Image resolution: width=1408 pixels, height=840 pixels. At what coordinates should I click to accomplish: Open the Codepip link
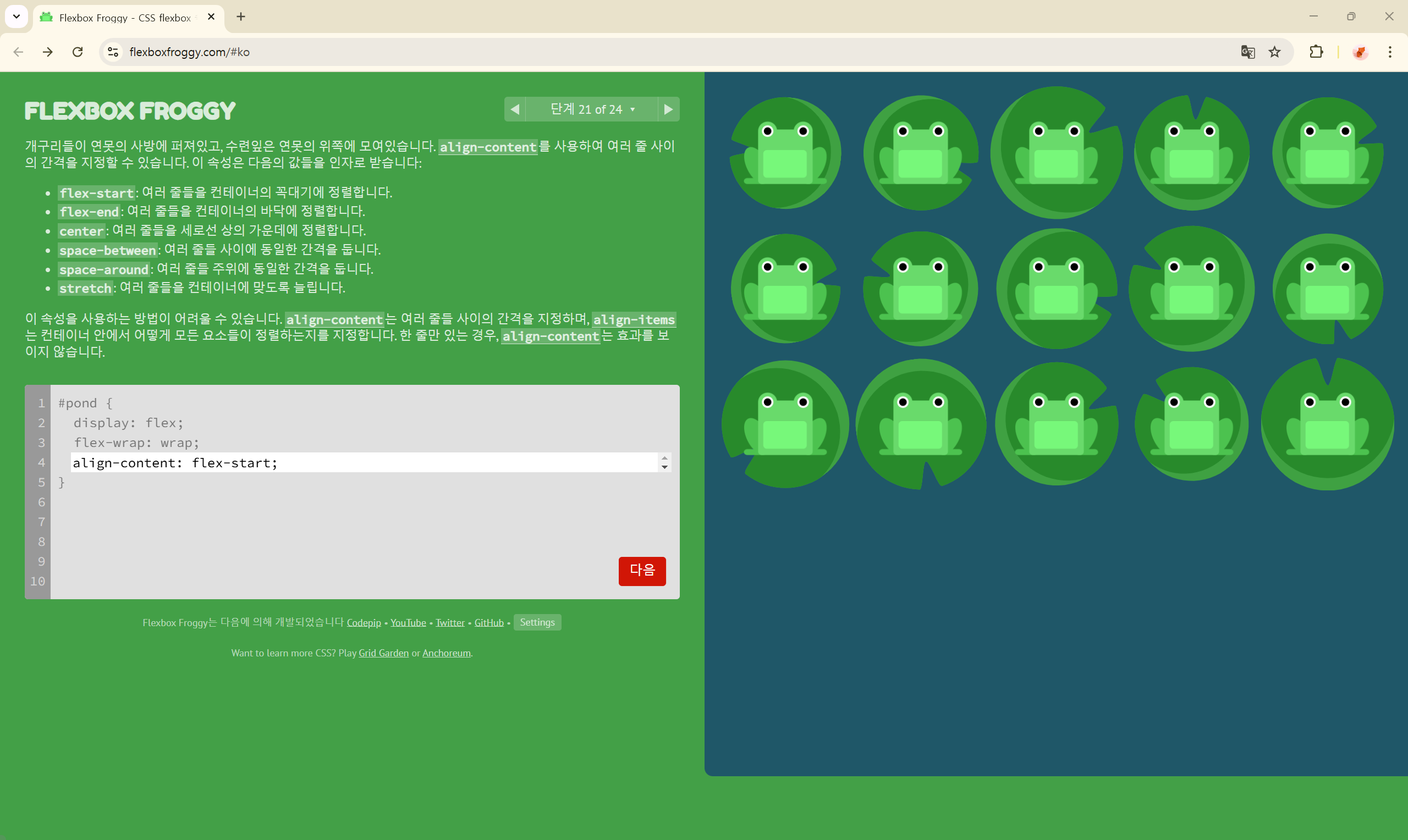[x=364, y=623]
